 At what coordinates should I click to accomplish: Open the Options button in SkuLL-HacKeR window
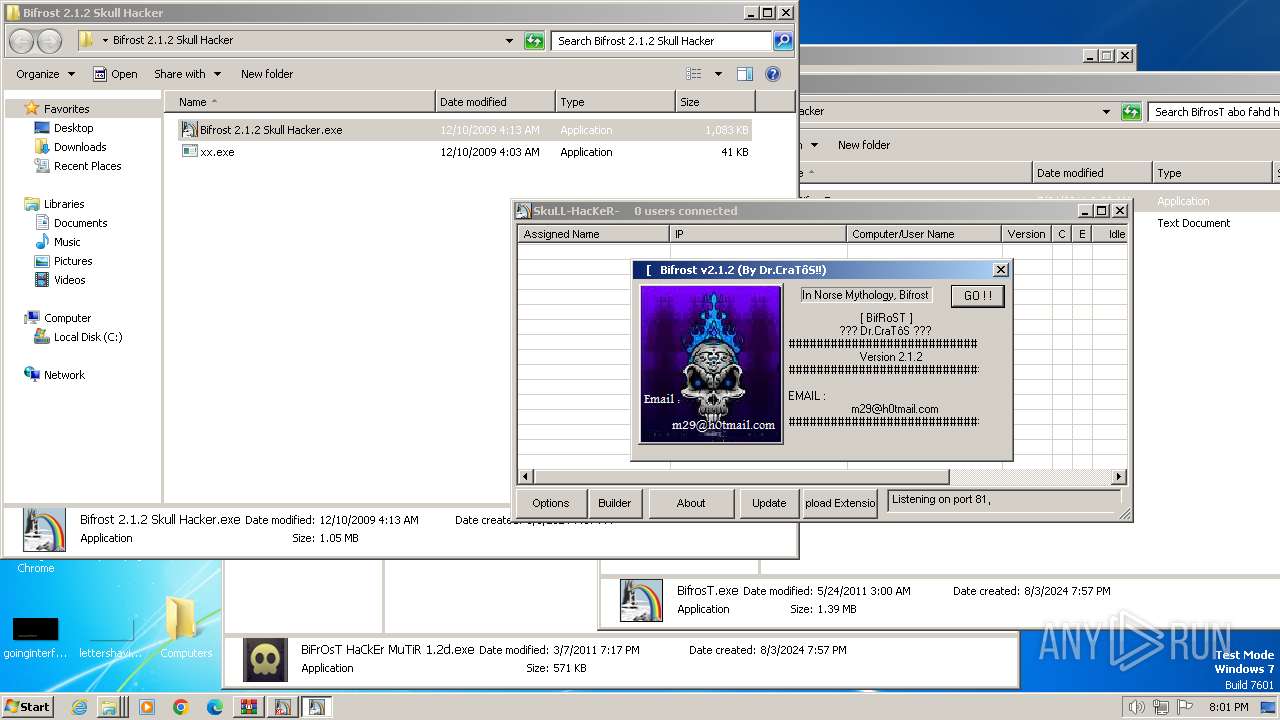coord(550,503)
